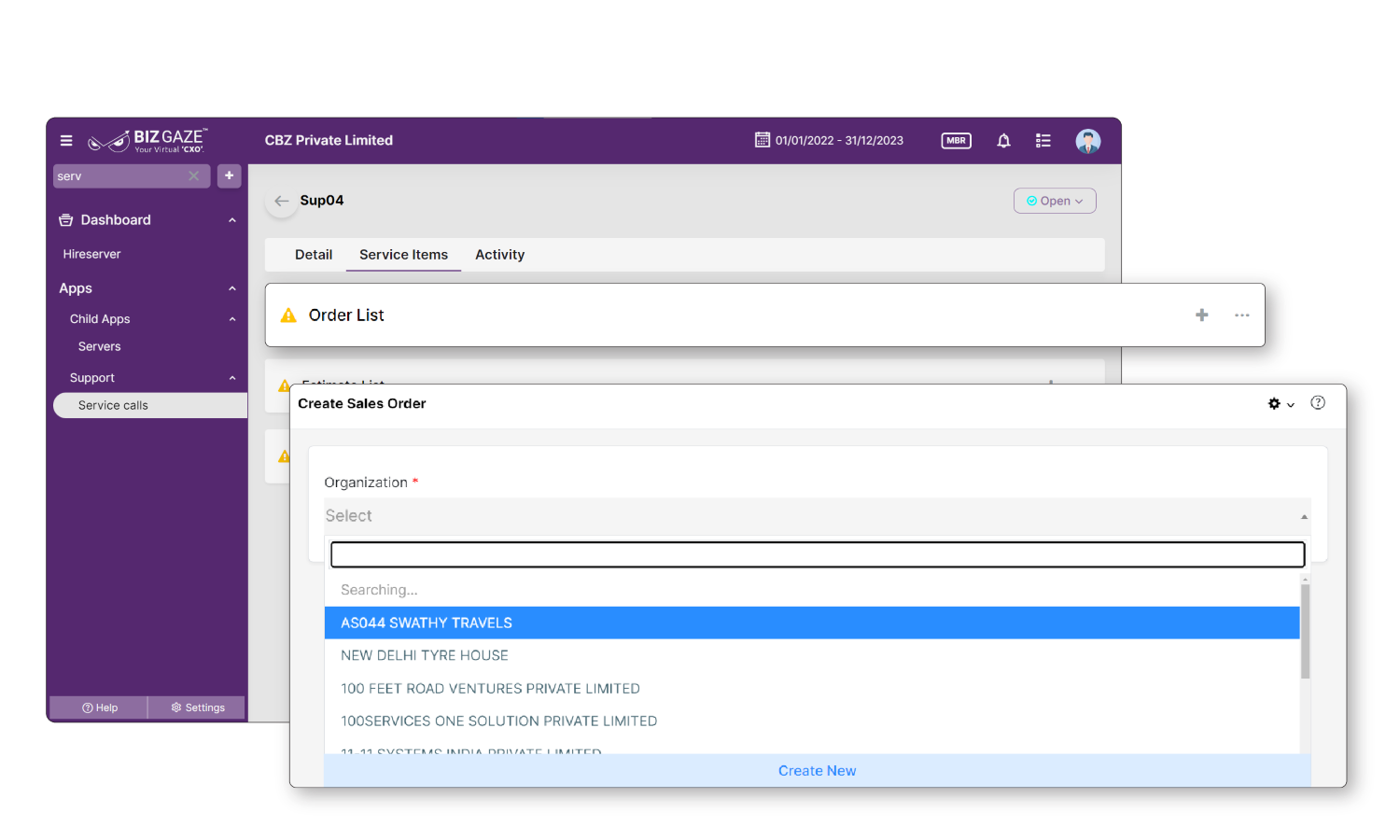Click the help question mark in Create Sales Order
This screenshot has height=840, width=1400.
(x=1317, y=403)
